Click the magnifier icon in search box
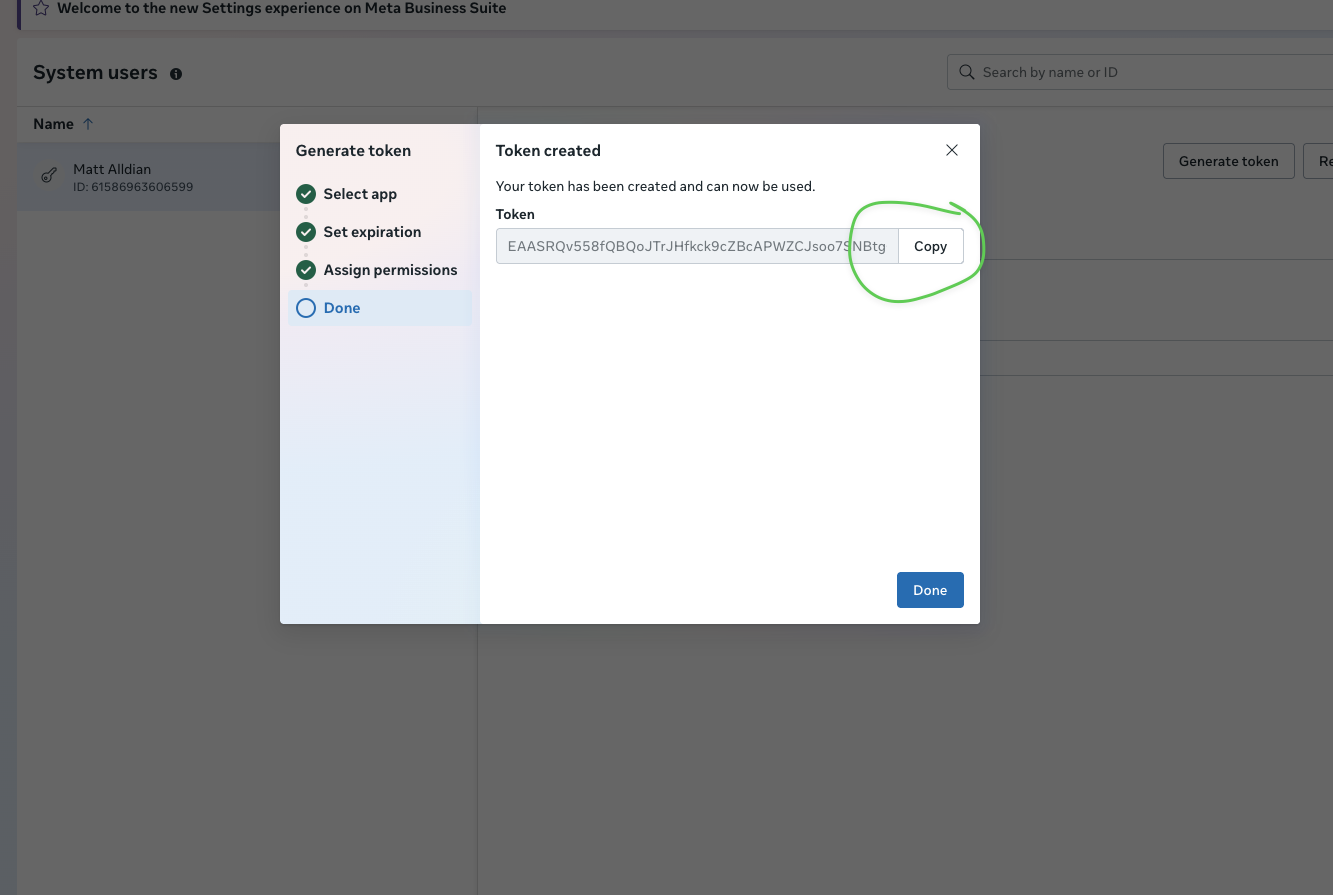 point(966,72)
